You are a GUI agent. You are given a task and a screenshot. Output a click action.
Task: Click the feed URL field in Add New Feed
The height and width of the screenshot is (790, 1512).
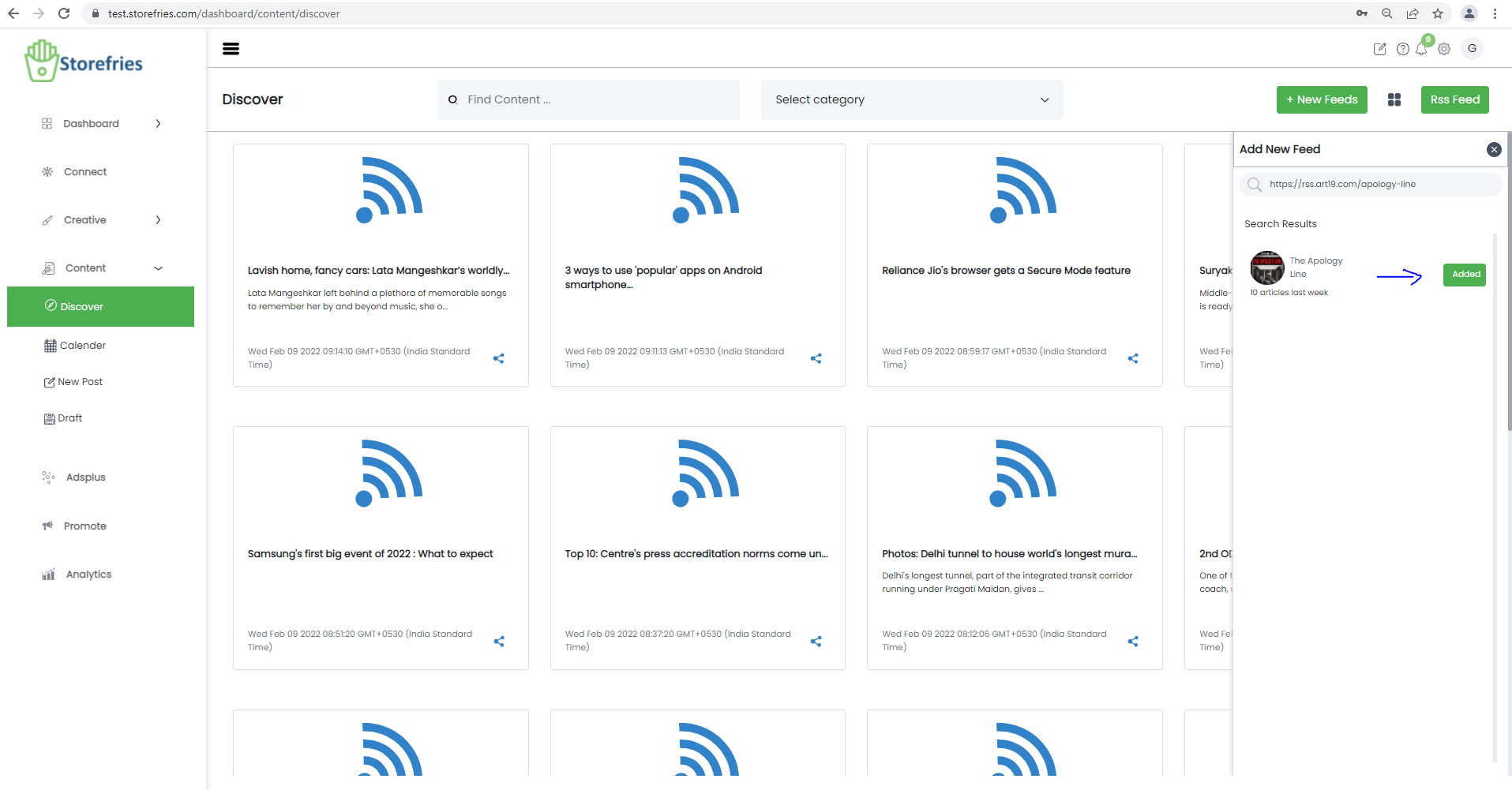pyautogui.click(x=1370, y=185)
